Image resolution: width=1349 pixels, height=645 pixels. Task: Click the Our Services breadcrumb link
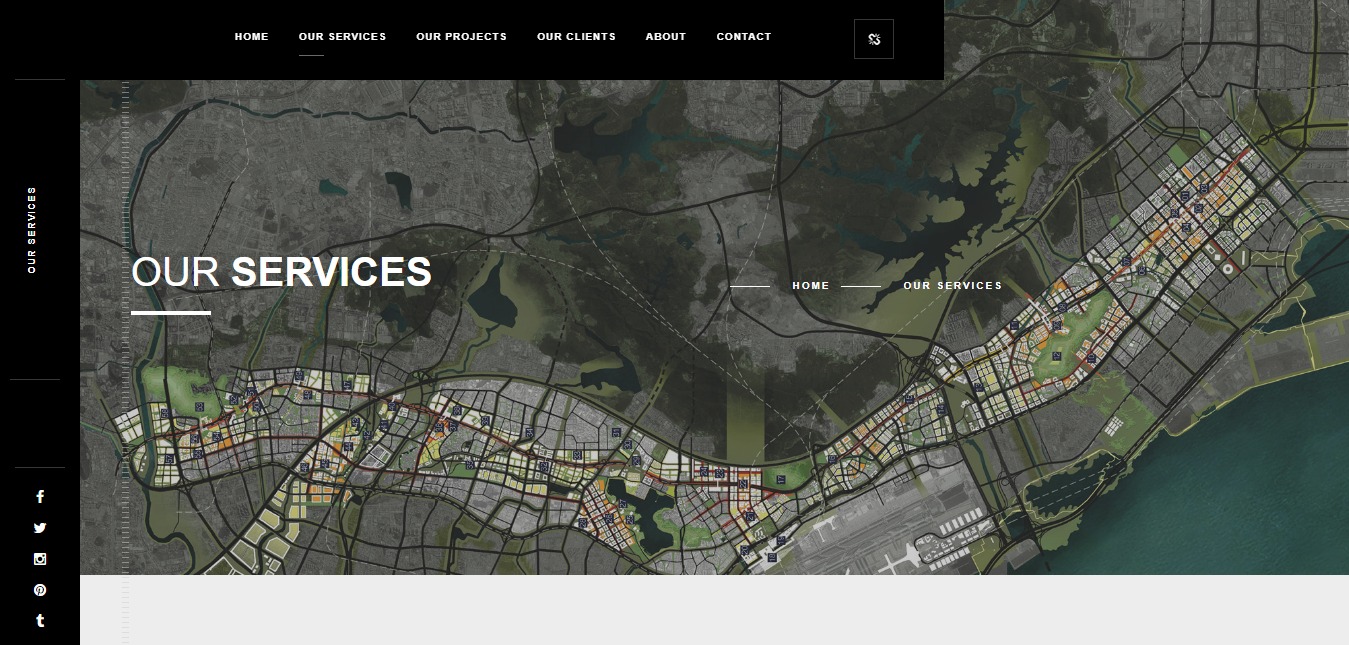952,286
